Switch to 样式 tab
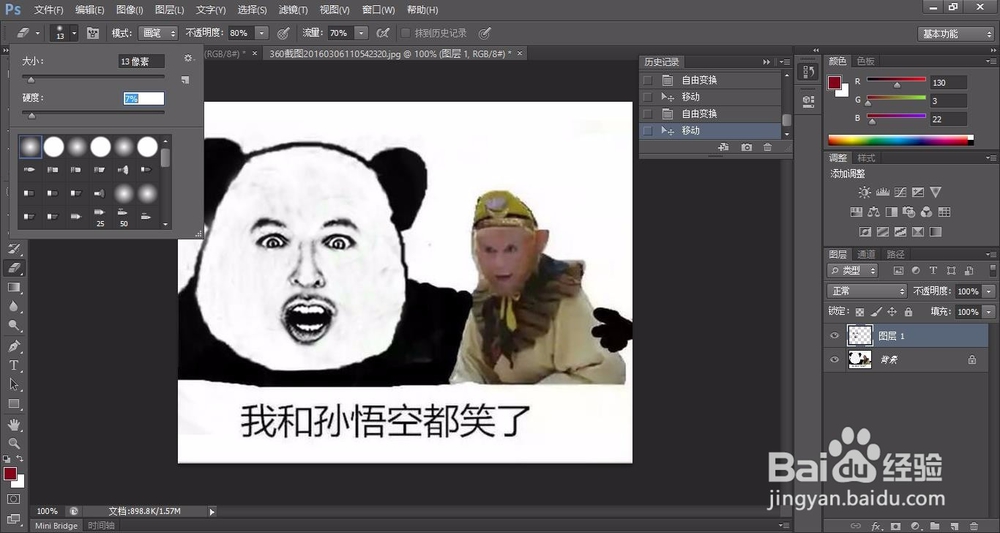The height and width of the screenshot is (533, 1000). 866,158
